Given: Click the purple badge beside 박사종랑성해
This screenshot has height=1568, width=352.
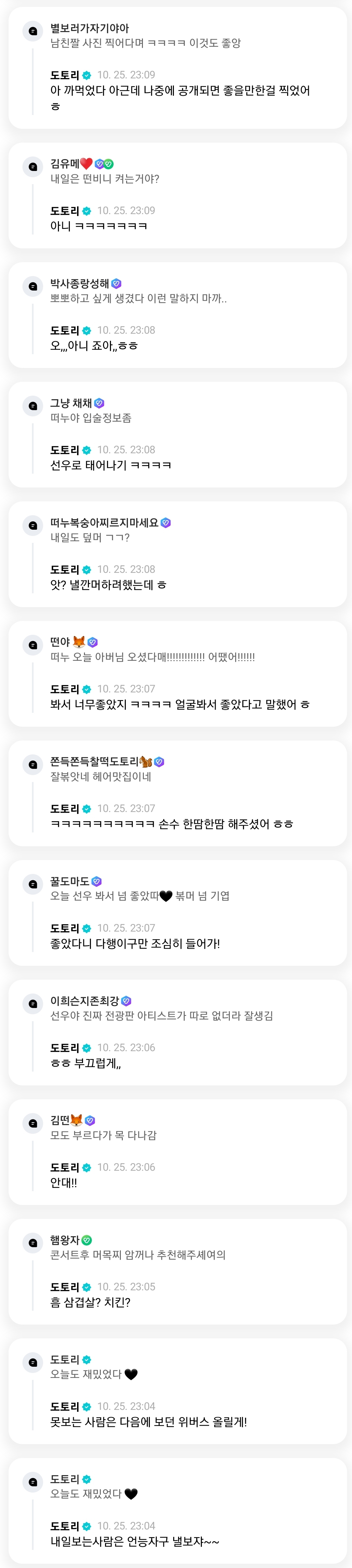Looking at the screenshot, I should pyautogui.click(x=117, y=284).
